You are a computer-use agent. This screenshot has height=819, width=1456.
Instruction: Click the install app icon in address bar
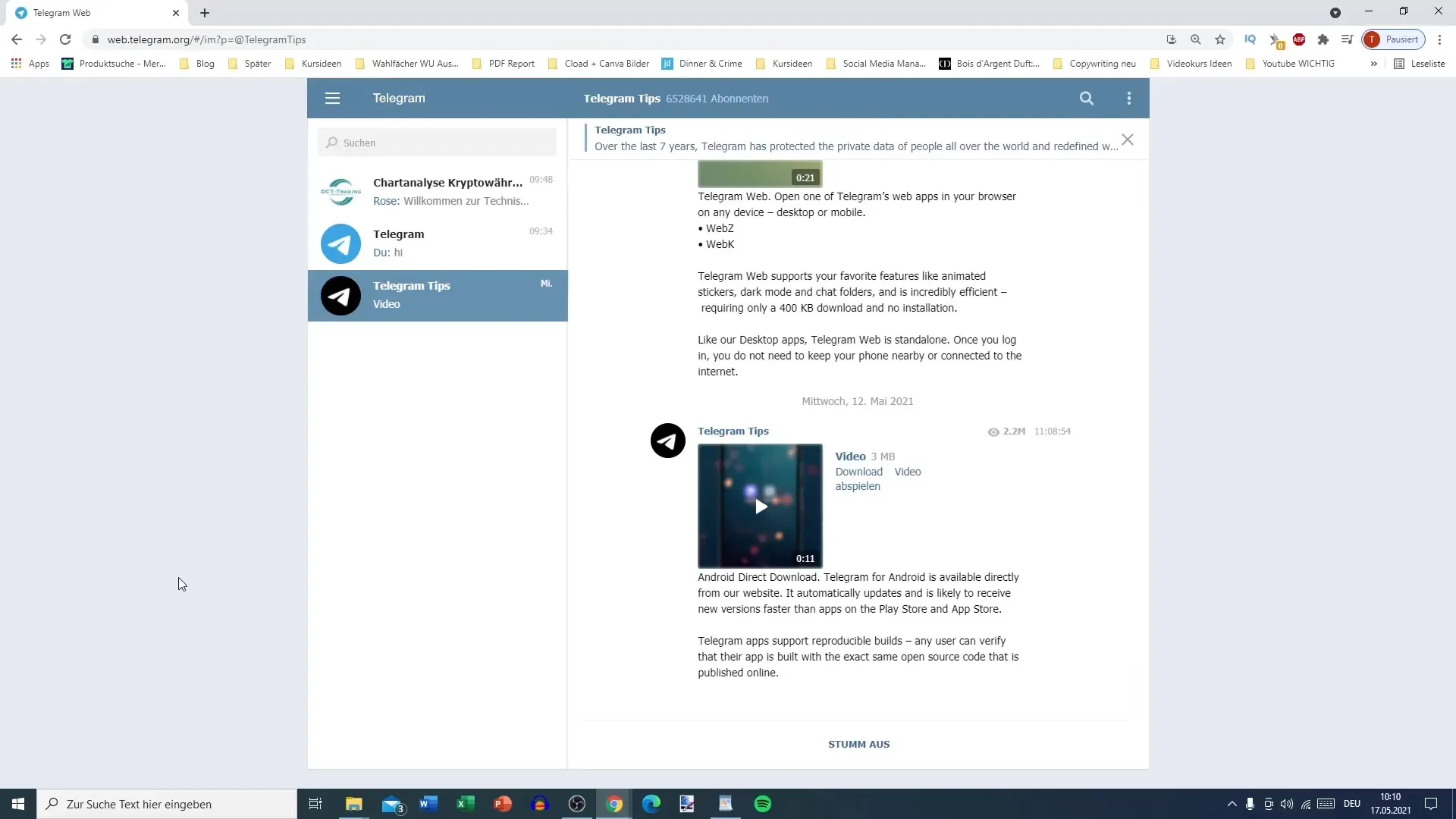pos(1171,39)
